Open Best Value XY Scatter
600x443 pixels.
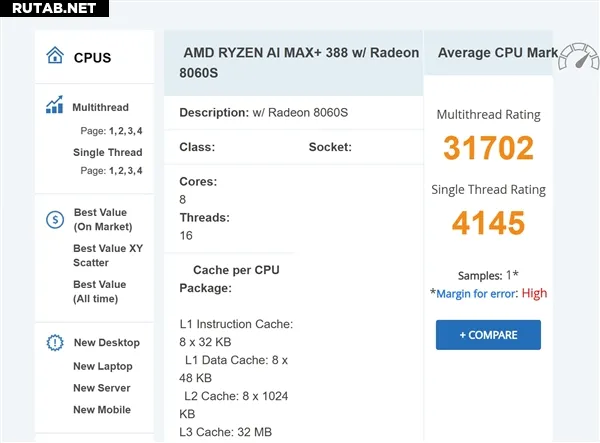[x=107, y=255]
